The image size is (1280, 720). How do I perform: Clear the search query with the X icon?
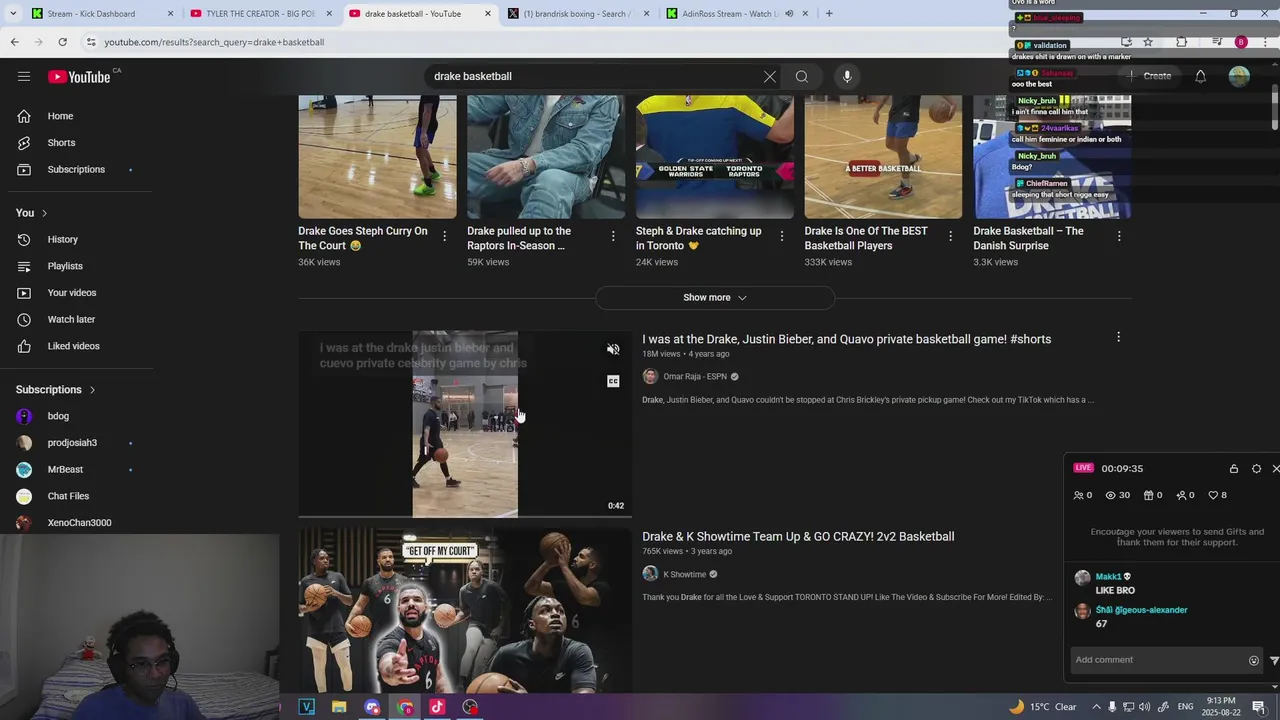pyautogui.click(x=770, y=76)
